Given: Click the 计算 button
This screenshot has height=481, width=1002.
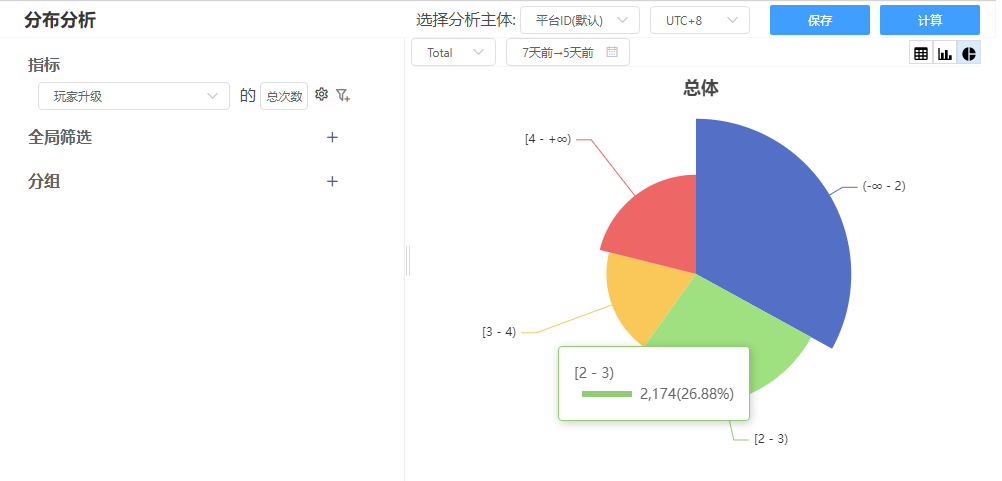Looking at the screenshot, I should (x=930, y=20).
